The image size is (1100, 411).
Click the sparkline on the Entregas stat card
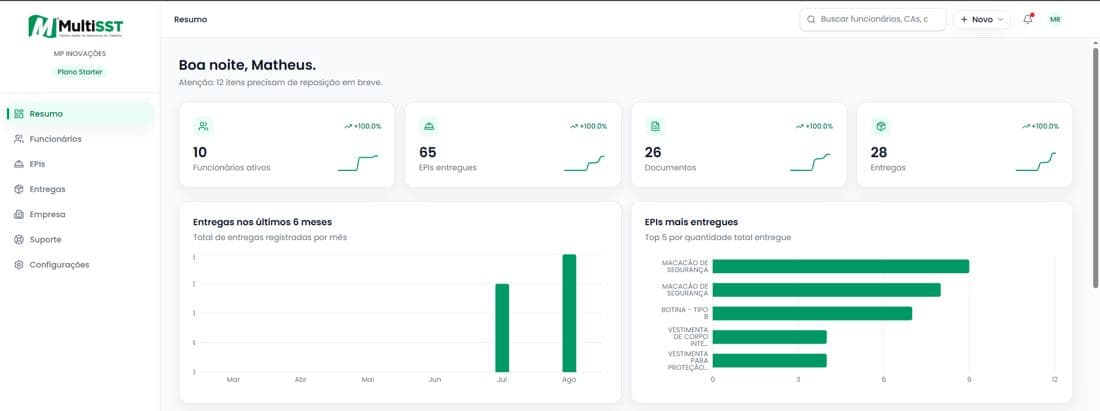click(x=1036, y=162)
